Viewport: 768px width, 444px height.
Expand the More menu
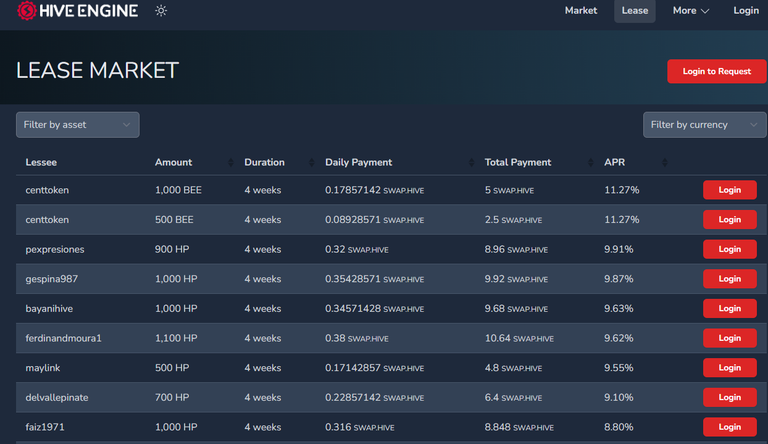[x=691, y=11]
